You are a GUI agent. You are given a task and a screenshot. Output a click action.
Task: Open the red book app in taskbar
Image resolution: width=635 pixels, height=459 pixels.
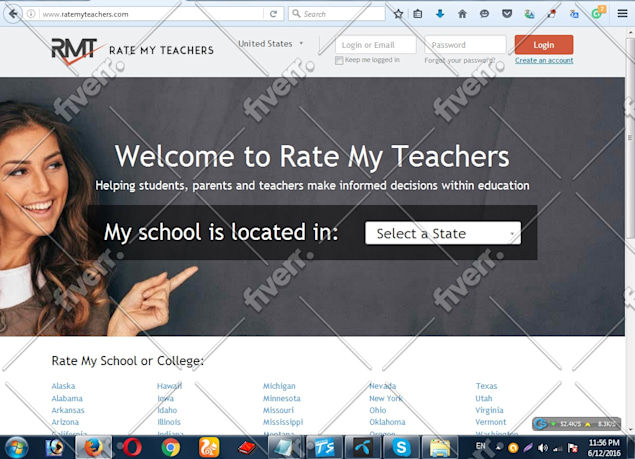tap(247, 448)
